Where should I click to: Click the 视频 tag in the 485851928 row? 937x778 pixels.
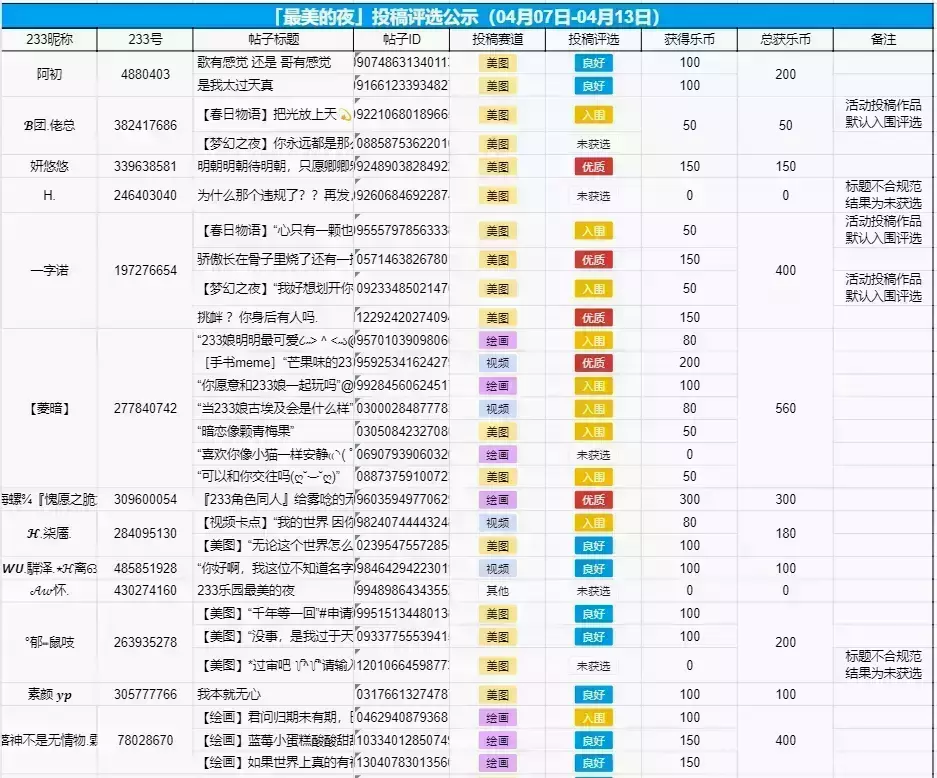click(497, 569)
